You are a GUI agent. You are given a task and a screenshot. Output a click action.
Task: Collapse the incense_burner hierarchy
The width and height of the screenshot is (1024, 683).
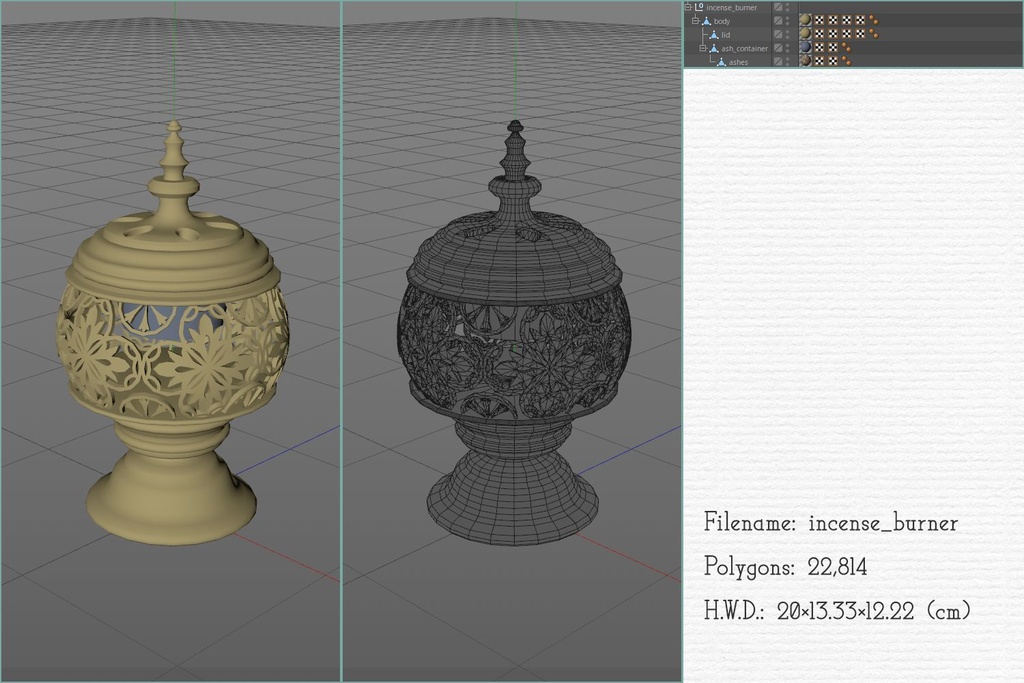pyautogui.click(x=688, y=7)
